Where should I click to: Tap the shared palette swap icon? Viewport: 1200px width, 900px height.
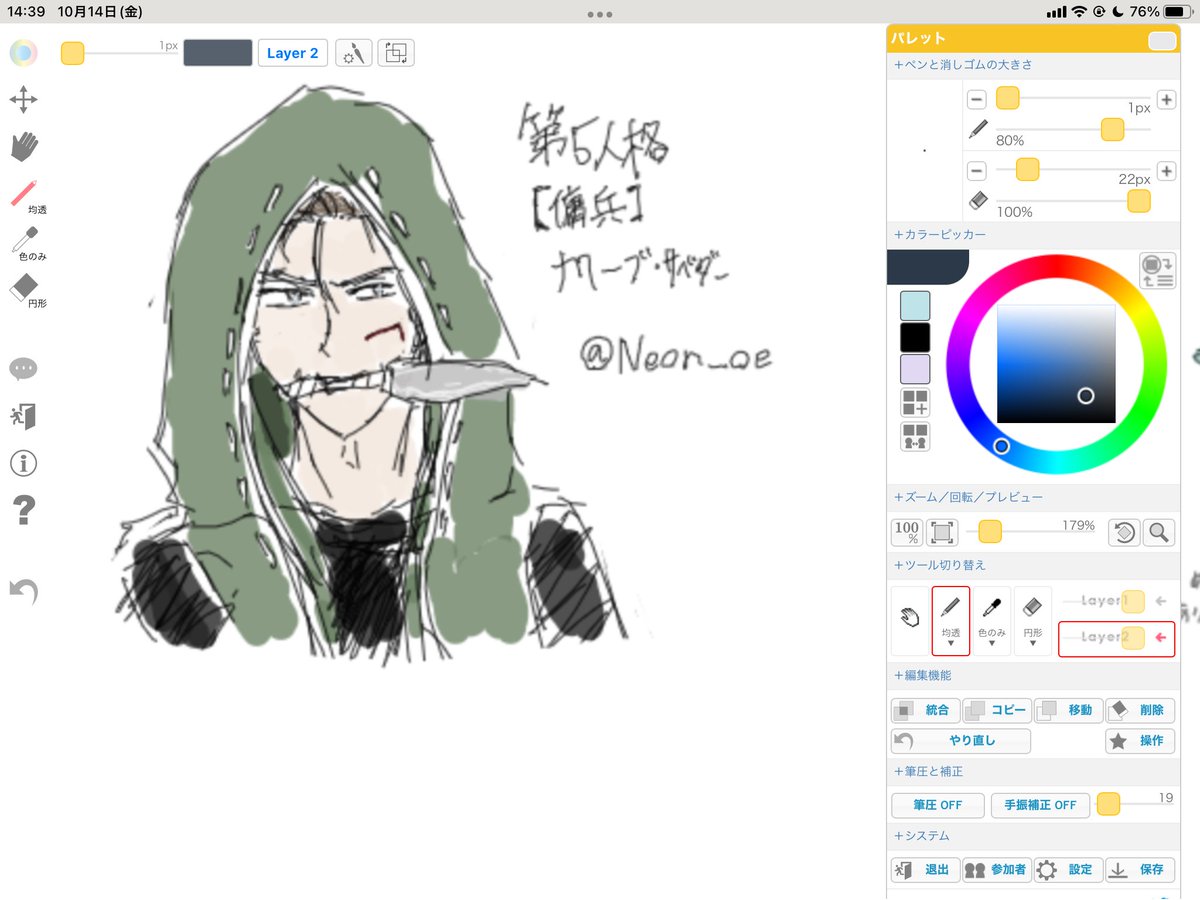click(915, 436)
